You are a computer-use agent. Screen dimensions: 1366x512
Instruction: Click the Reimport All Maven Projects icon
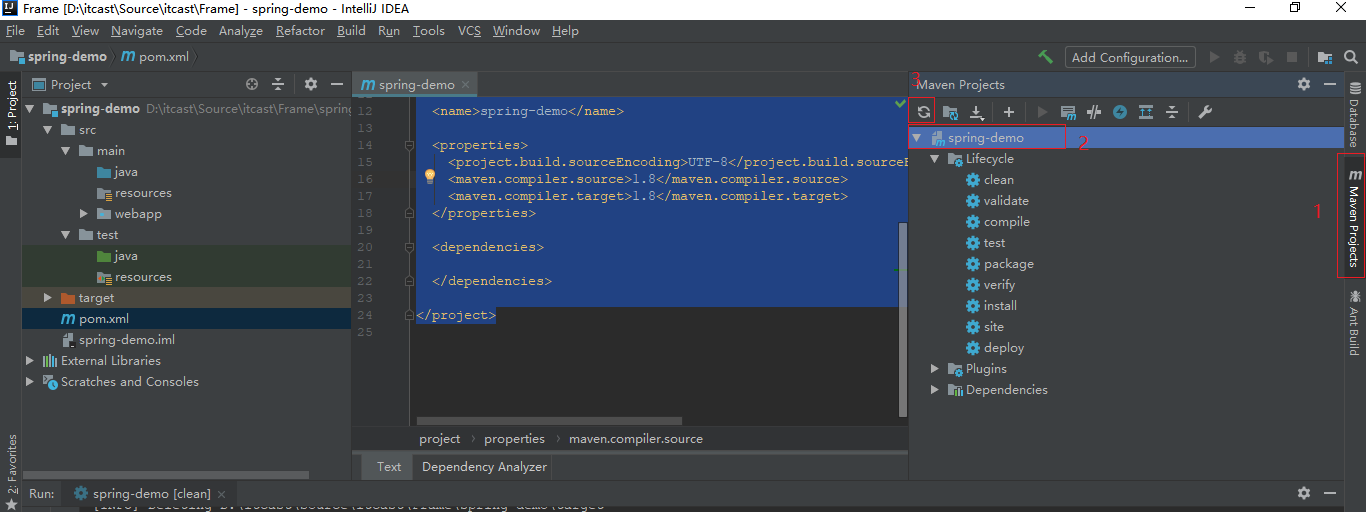click(924, 112)
